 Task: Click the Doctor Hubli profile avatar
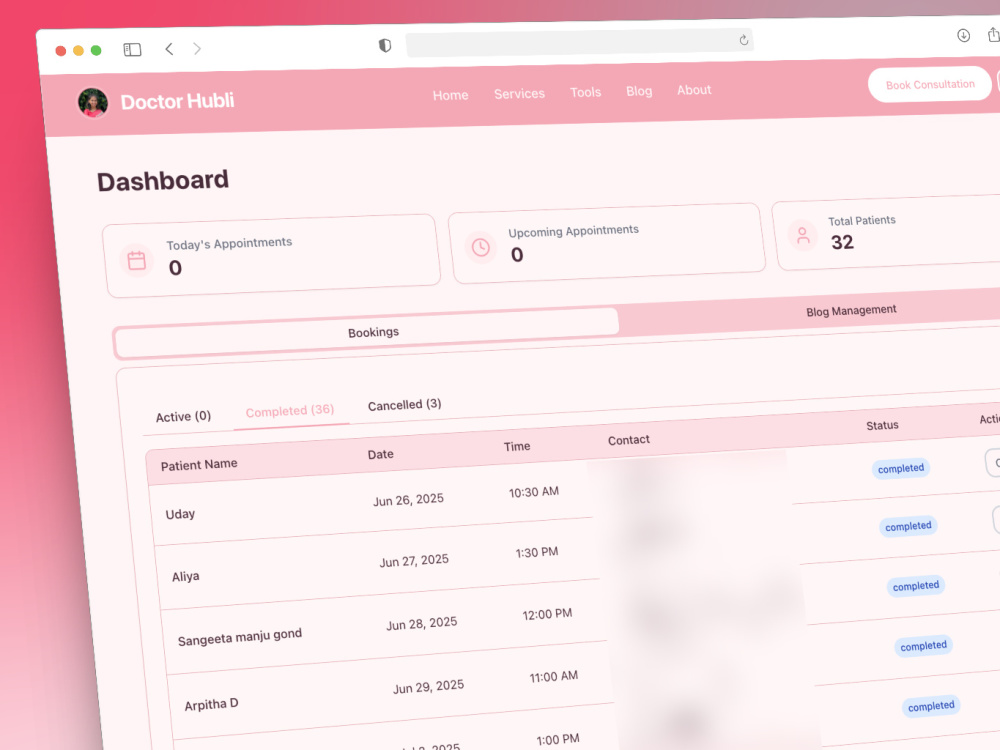[x=92, y=103]
